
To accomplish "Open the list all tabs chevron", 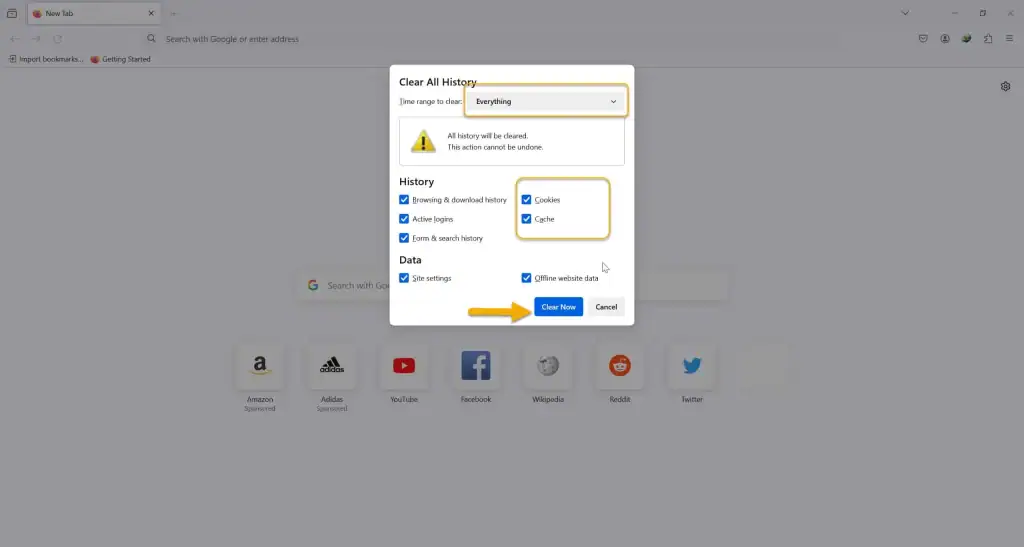I will pos(905,13).
